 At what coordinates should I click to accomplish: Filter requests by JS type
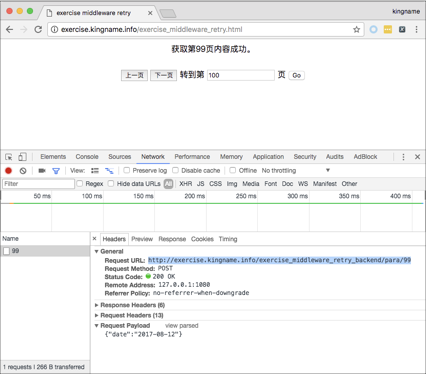coord(201,184)
